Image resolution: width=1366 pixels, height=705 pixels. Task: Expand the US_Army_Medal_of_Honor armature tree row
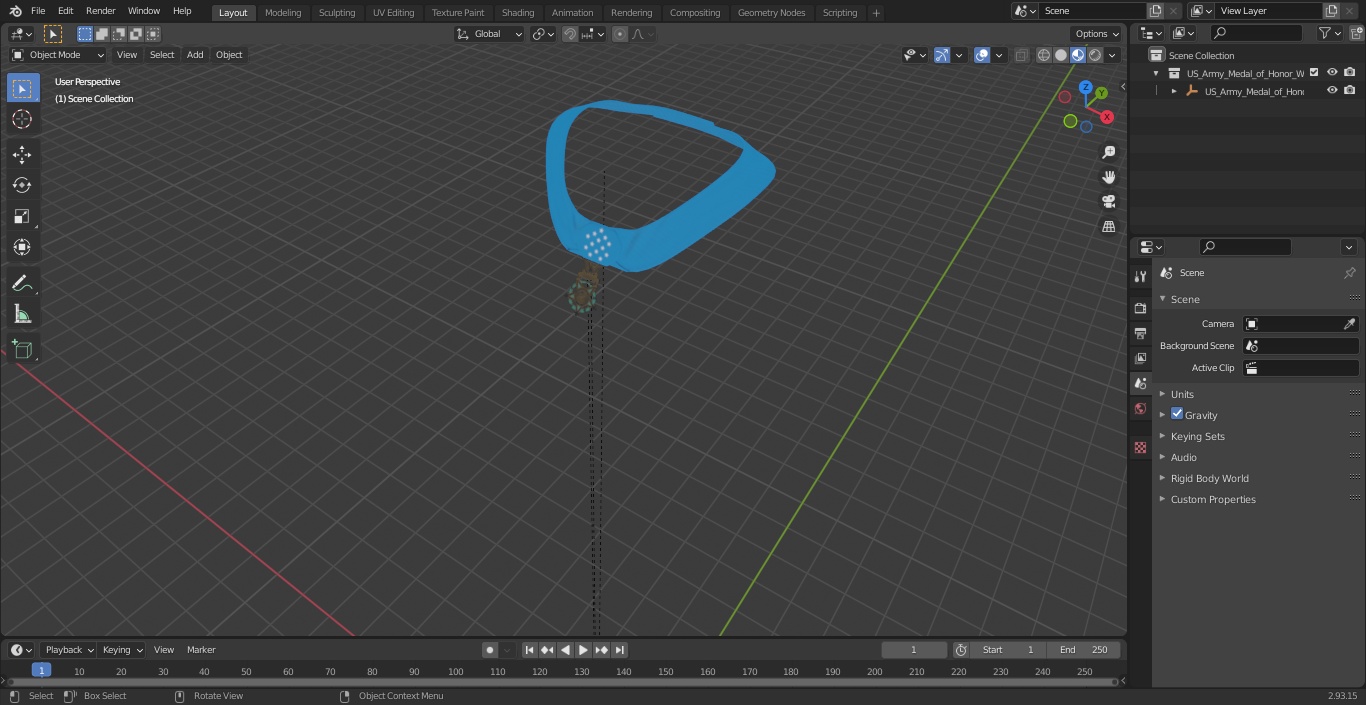point(1174,91)
